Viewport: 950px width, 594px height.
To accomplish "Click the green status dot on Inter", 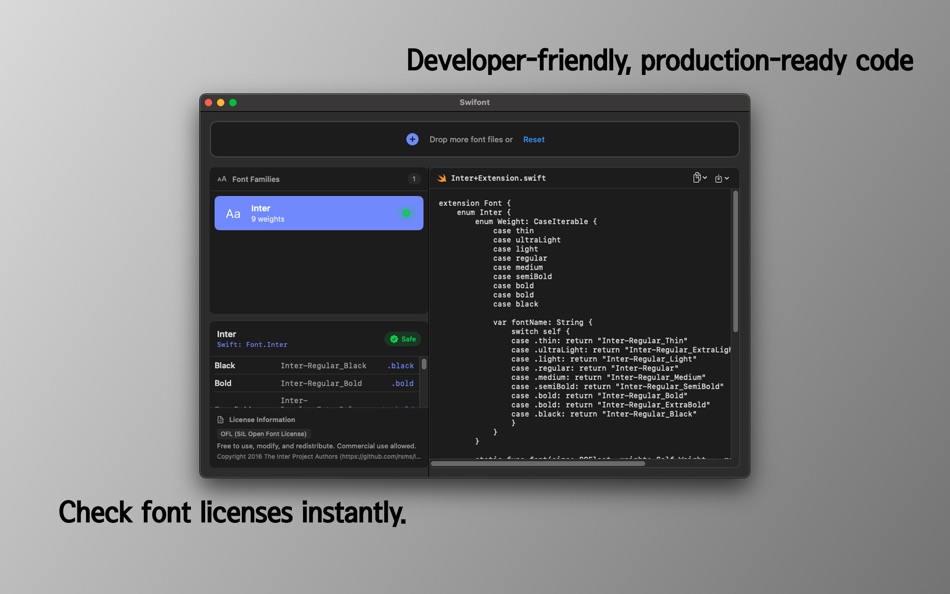I will [x=406, y=213].
